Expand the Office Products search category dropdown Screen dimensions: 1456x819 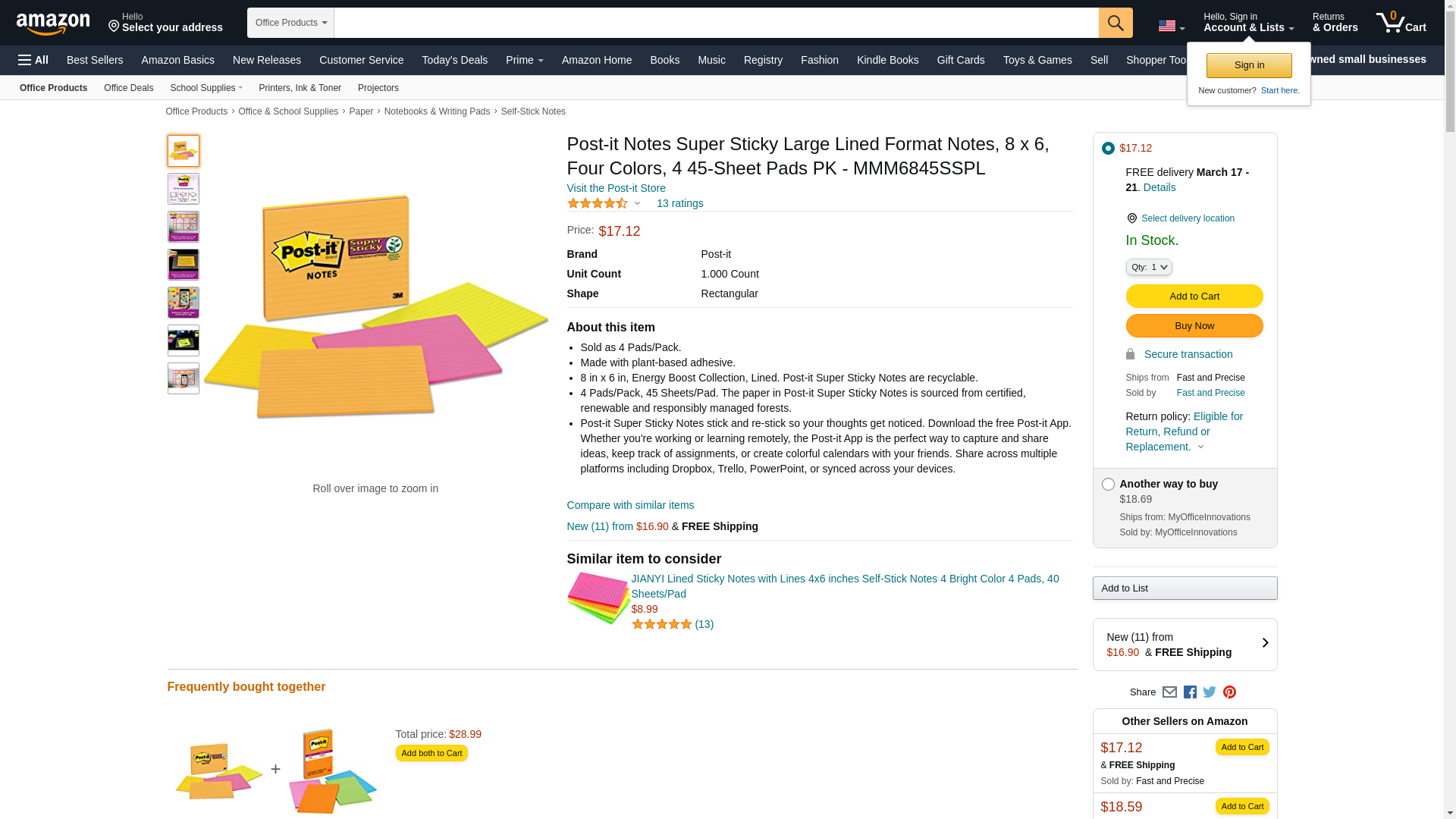[x=290, y=23]
